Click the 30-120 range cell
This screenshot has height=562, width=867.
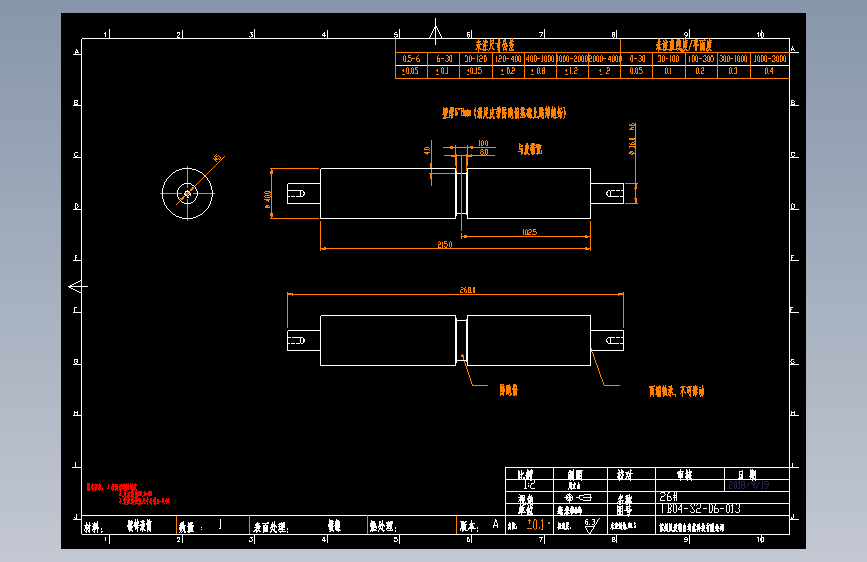click(476, 59)
